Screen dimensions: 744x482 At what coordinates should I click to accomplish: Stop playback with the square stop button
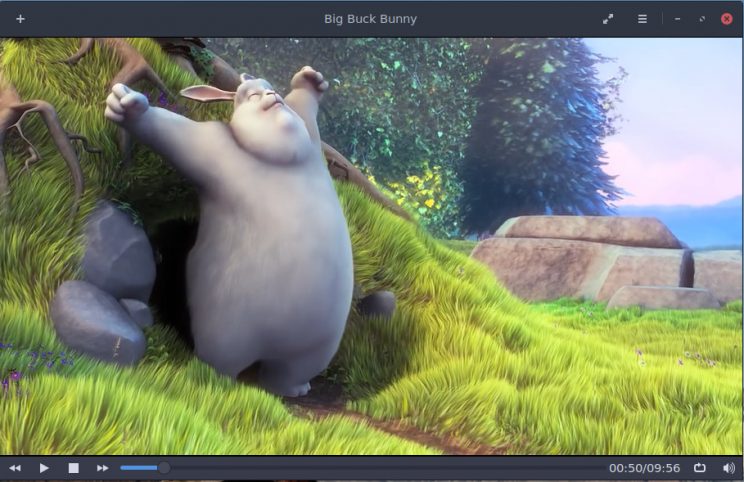point(73,468)
